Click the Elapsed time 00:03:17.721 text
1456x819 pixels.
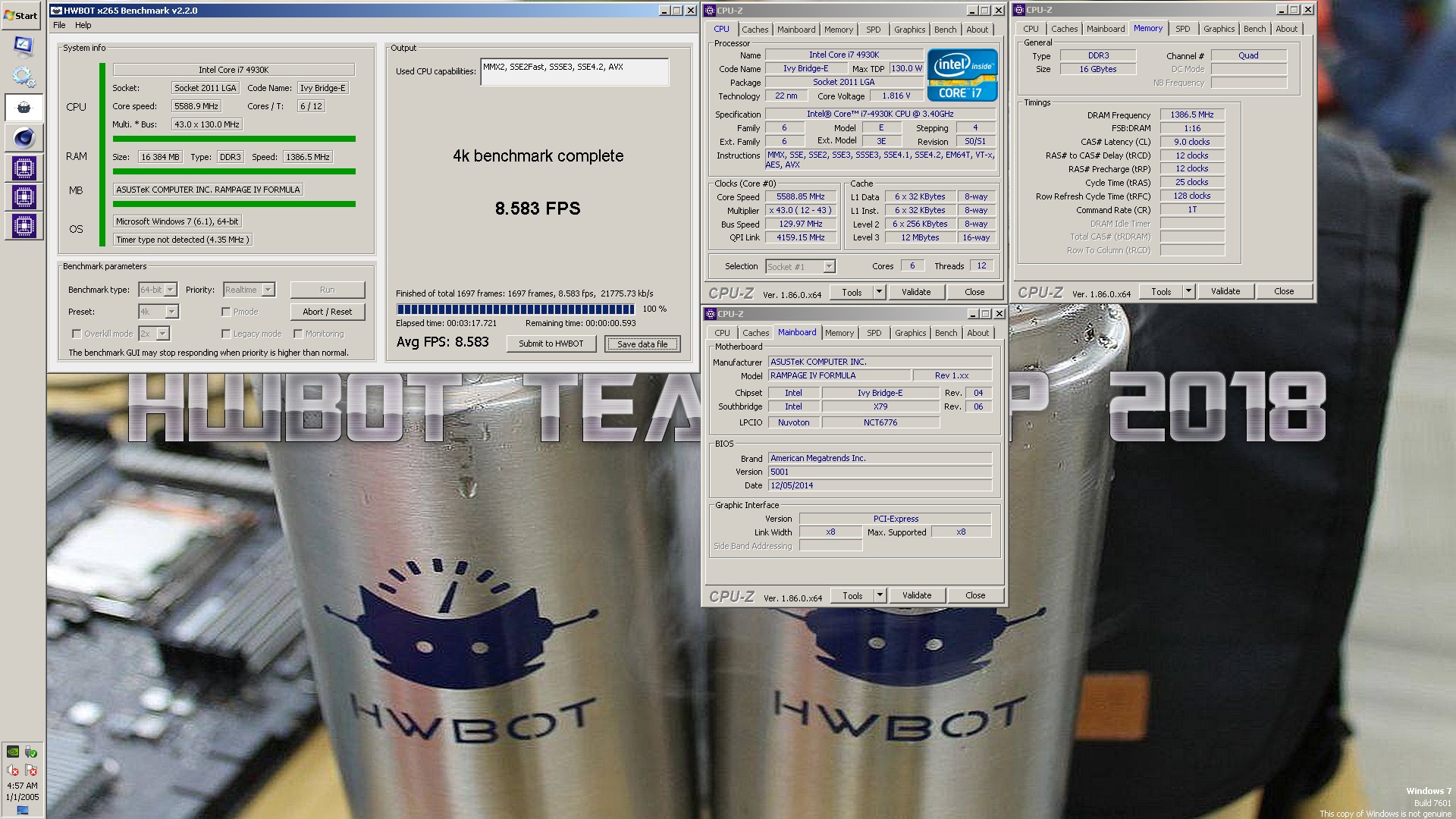pos(447,323)
